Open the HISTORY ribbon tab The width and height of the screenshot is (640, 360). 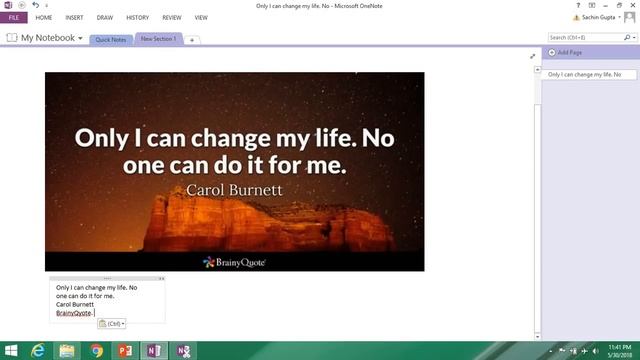(138, 18)
